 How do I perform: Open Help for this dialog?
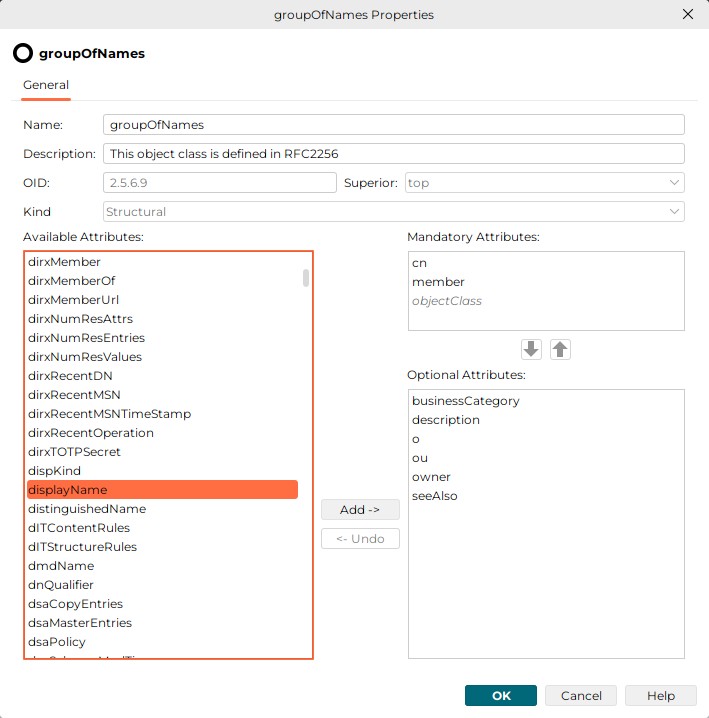coord(660,696)
